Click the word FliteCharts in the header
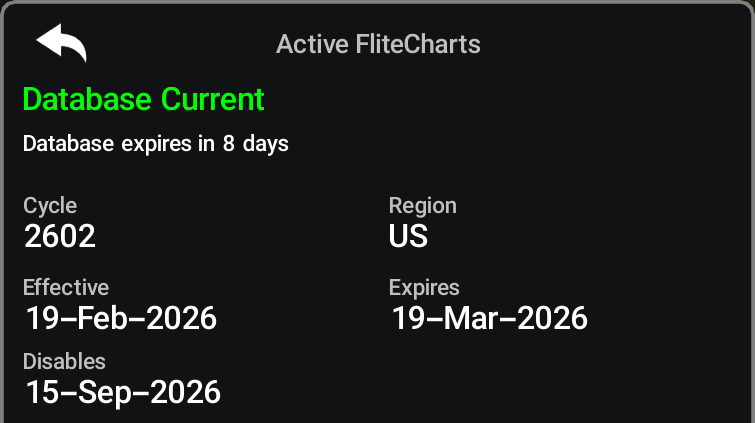This screenshot has width=755, height=423. tap(418, 44)
